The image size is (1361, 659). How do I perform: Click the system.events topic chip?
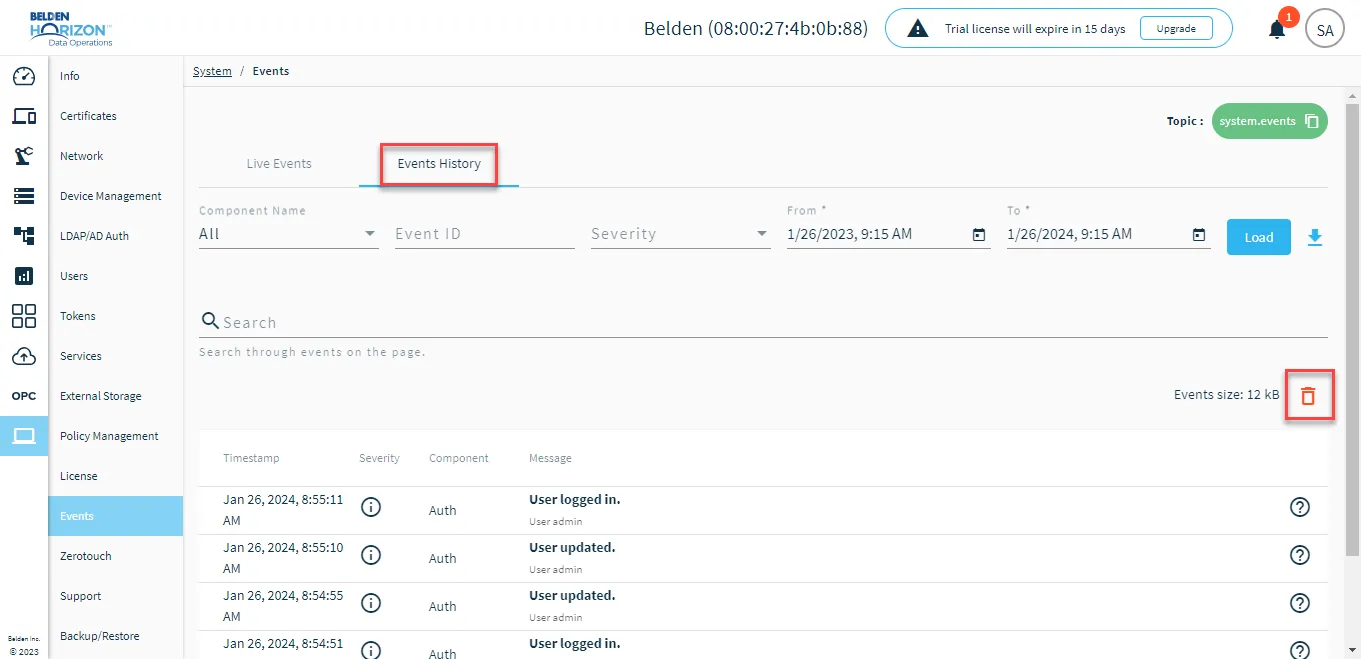point(1270,121)
